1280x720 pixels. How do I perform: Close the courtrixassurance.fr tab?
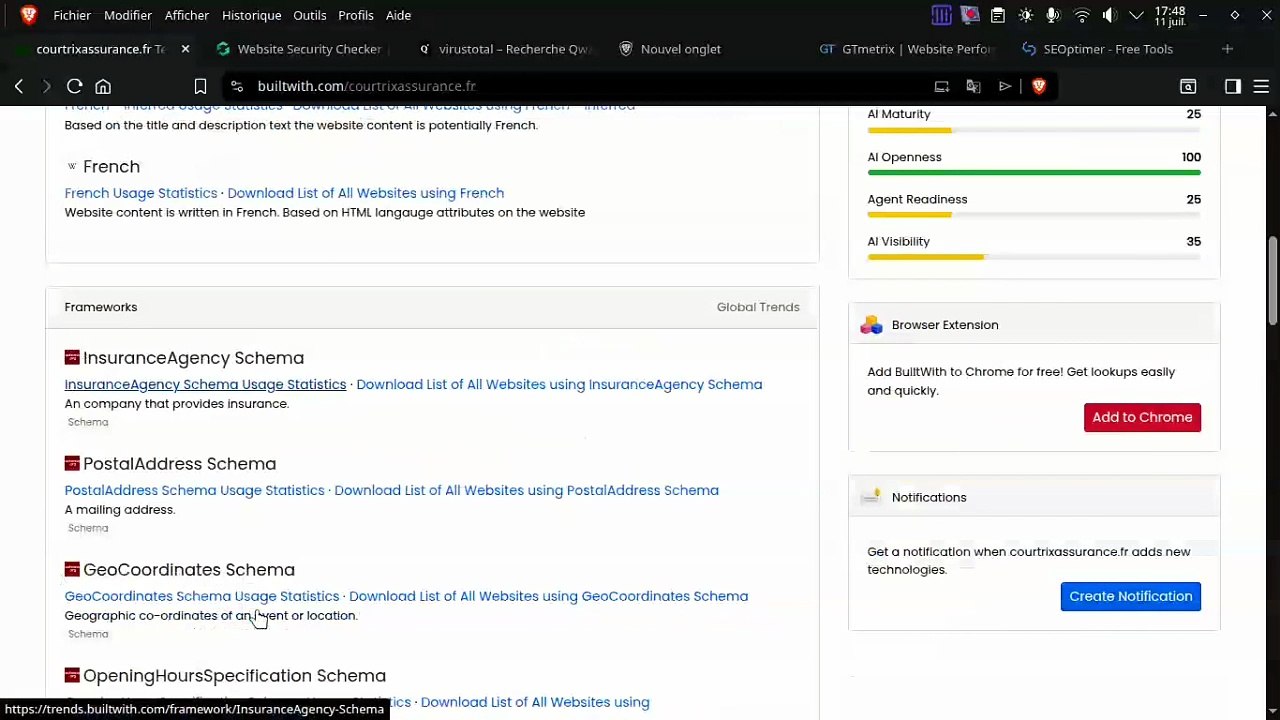point(185,49)
